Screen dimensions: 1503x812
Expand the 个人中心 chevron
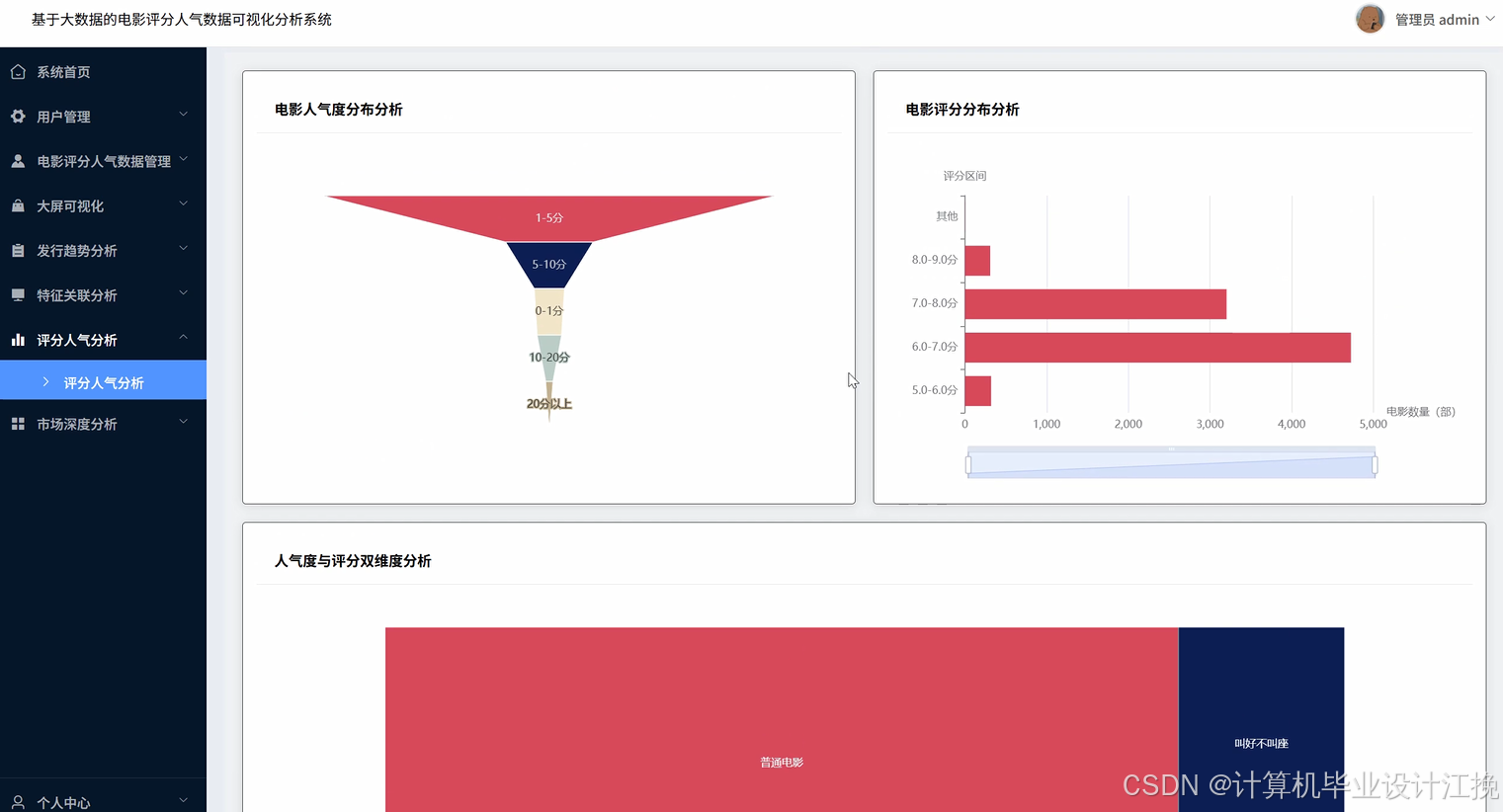pyautogui.click(x=184, y=800)
